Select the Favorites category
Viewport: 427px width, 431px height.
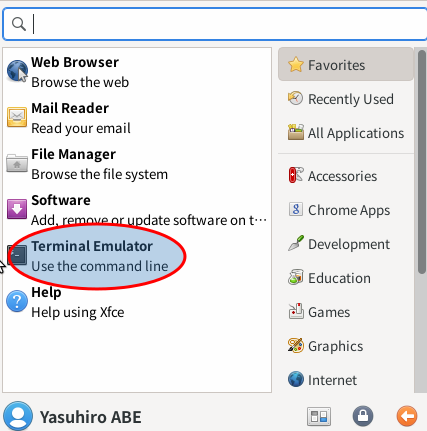(346, 65)
